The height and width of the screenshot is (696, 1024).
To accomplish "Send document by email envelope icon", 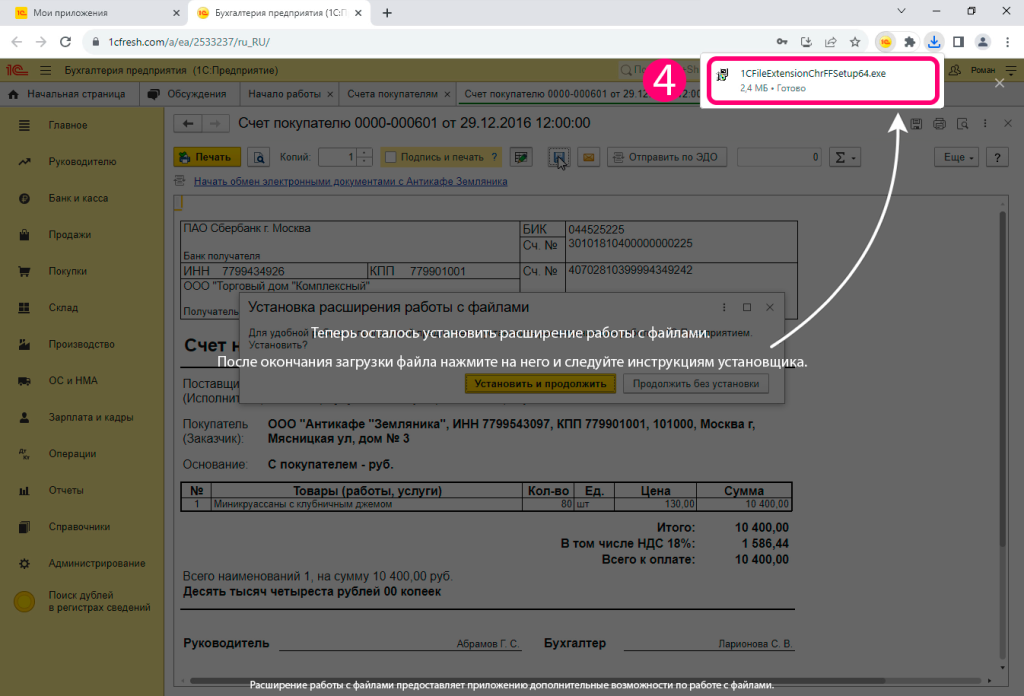I will (x=588, y=157).
